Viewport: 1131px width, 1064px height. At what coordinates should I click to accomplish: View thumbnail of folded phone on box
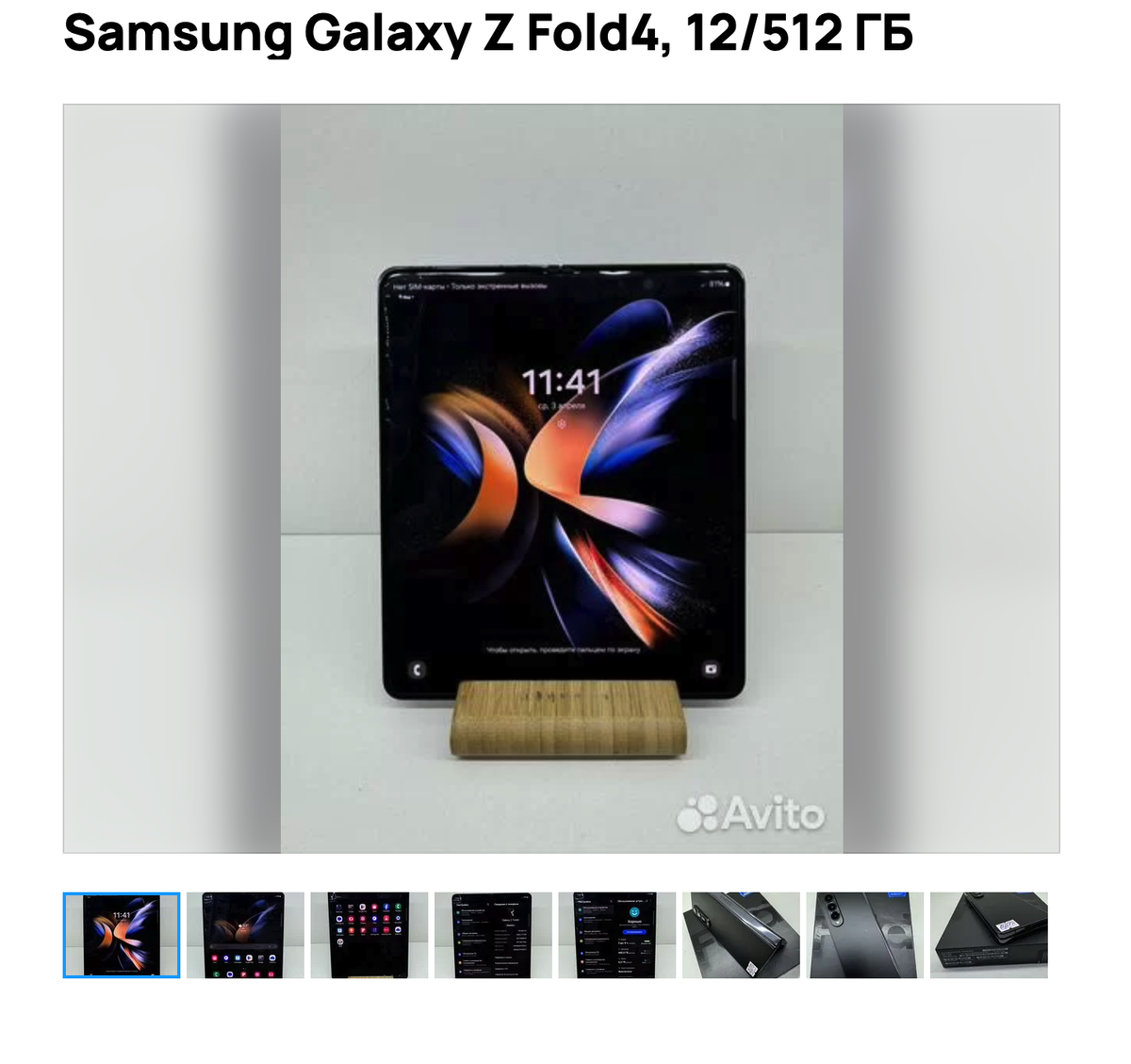pos(741,935)
